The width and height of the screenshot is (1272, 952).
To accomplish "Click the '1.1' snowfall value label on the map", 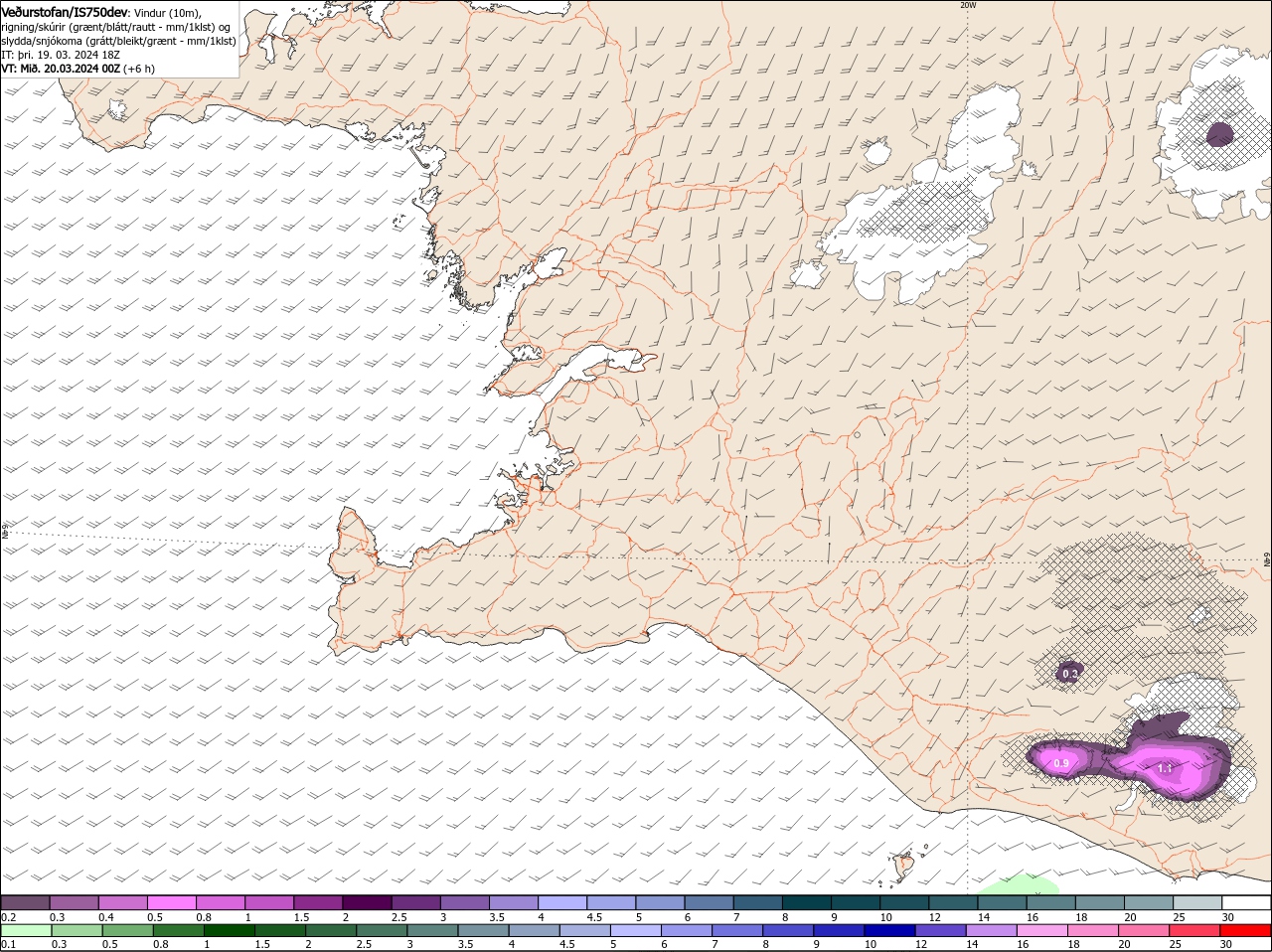I will [x=1166, y=768].
